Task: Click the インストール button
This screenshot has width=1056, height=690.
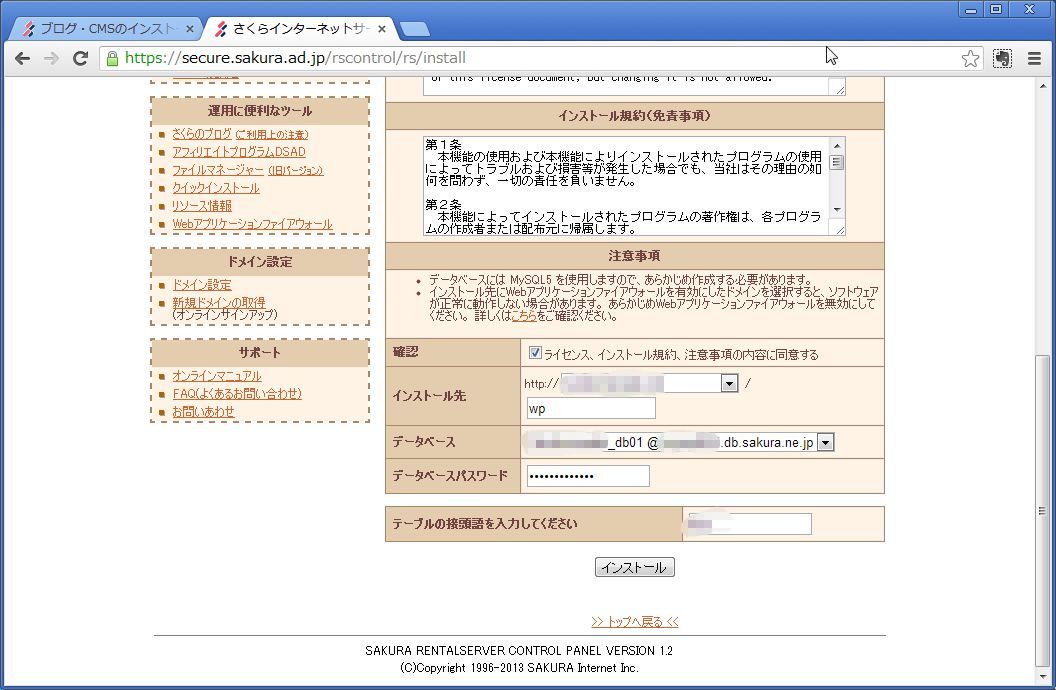Action: coord(634,567)
